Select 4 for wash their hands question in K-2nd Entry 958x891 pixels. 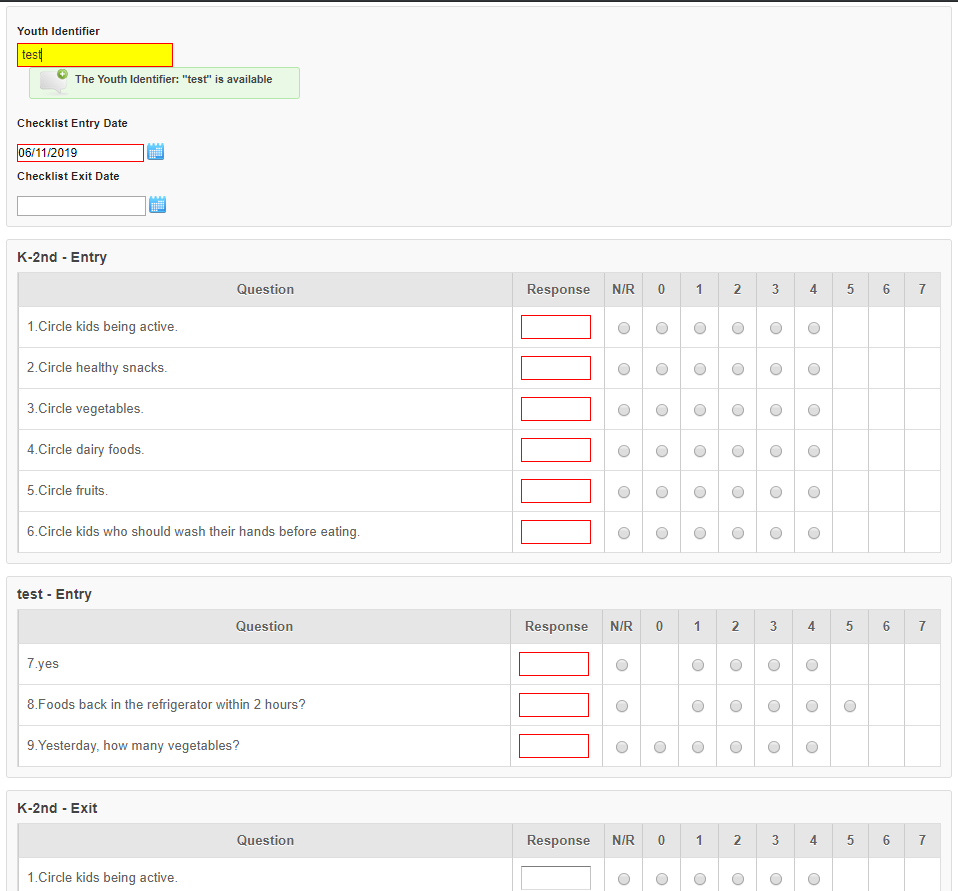point(814,533)
